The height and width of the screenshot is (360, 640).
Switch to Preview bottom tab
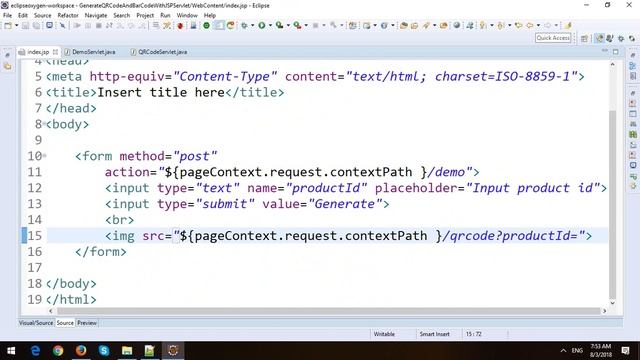click(87, 323)
